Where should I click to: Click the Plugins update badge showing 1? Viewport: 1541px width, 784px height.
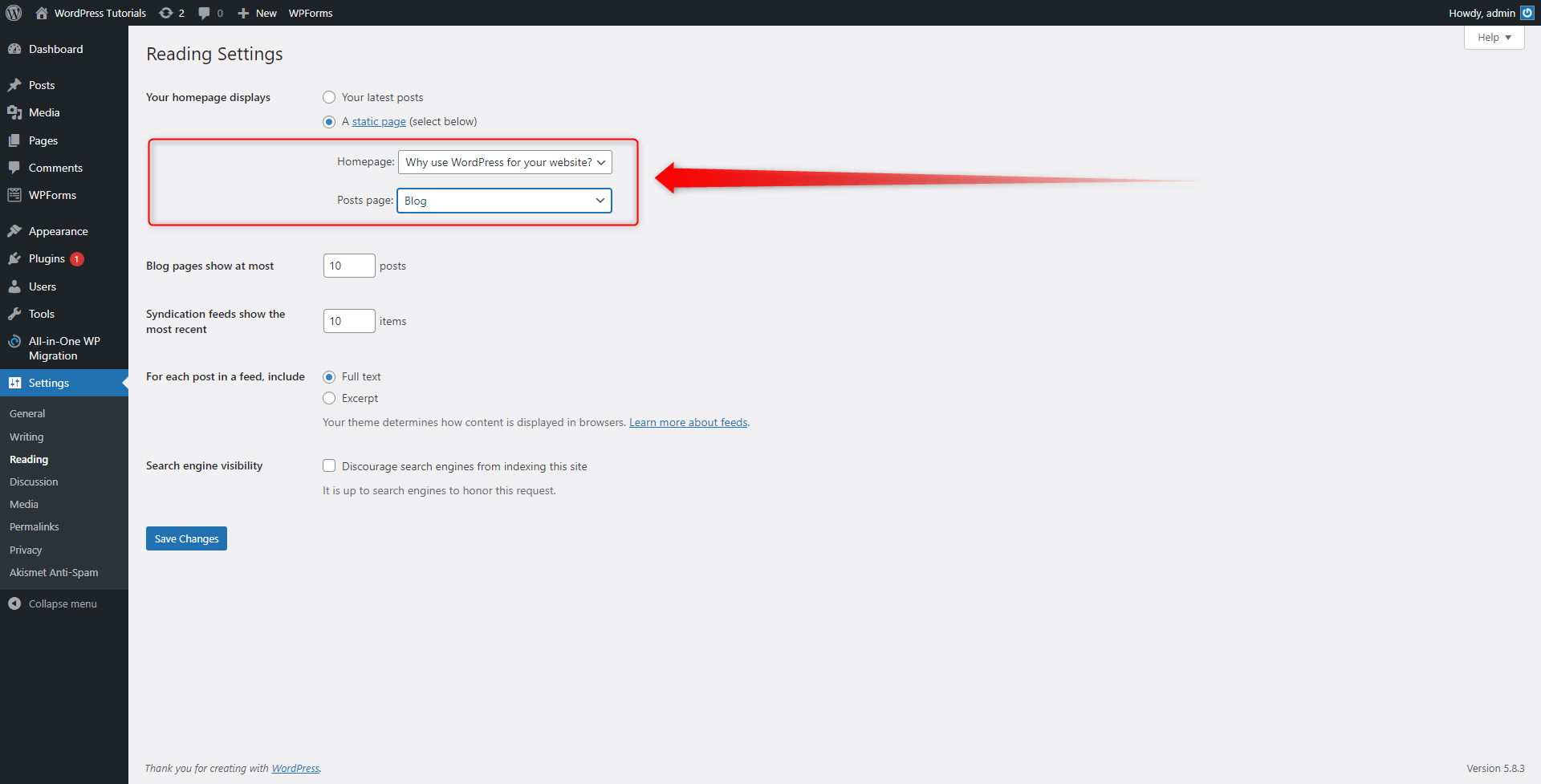(x=77, y=259)
